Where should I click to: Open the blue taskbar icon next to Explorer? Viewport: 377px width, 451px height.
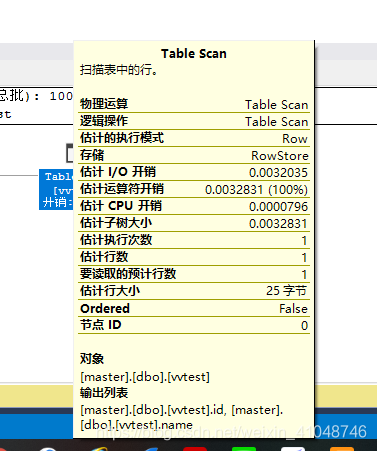click(152, 449)
